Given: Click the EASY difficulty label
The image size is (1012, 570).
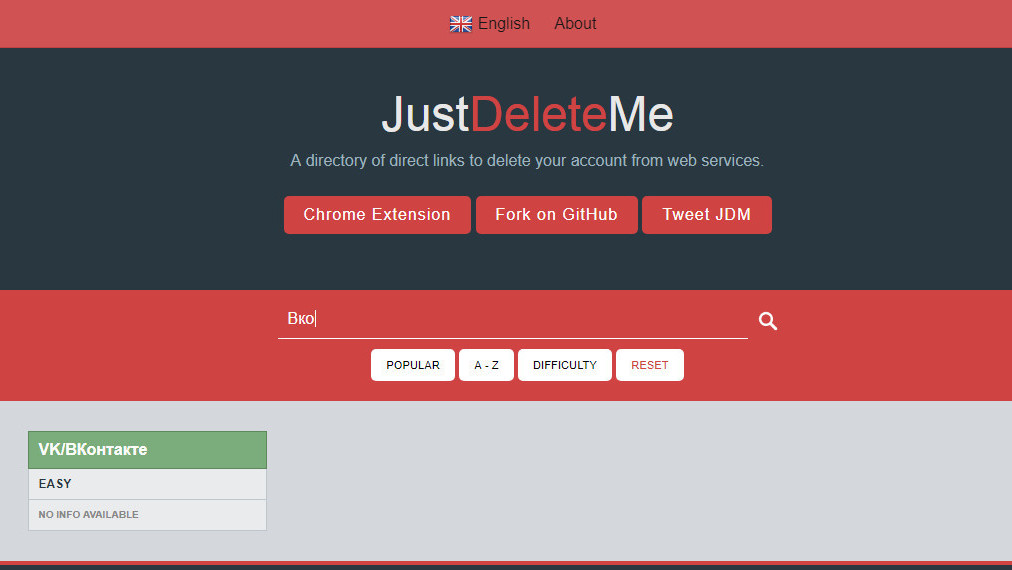Looking at the screenshot, I should (55, 484).
